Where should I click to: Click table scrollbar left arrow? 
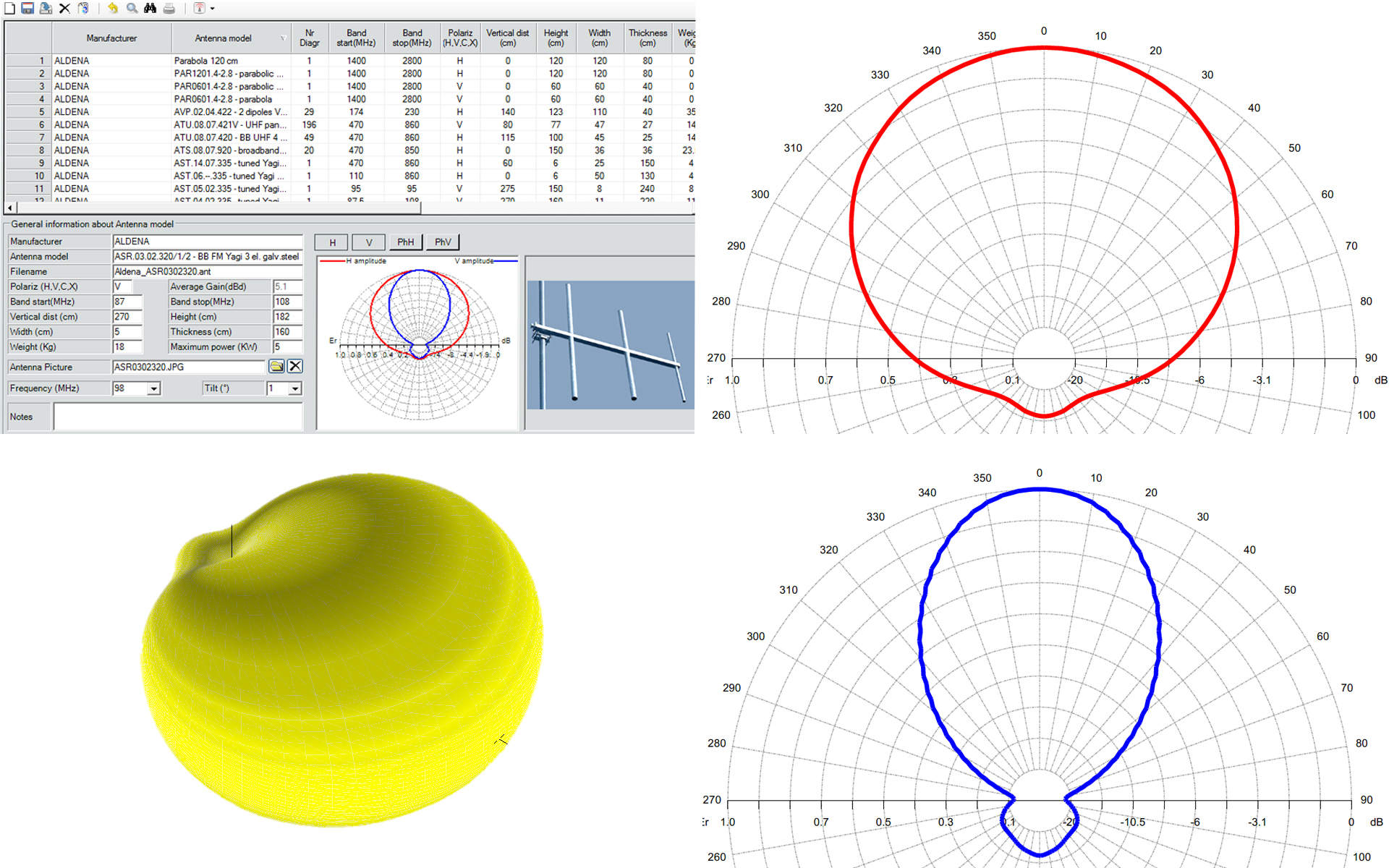(9, 208)
